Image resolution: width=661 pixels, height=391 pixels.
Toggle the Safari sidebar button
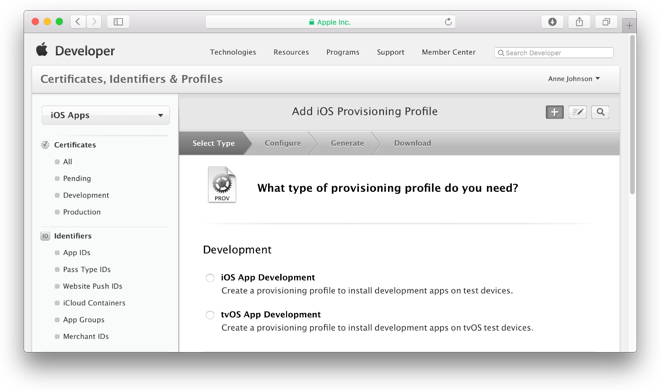[x=118, y=21]
